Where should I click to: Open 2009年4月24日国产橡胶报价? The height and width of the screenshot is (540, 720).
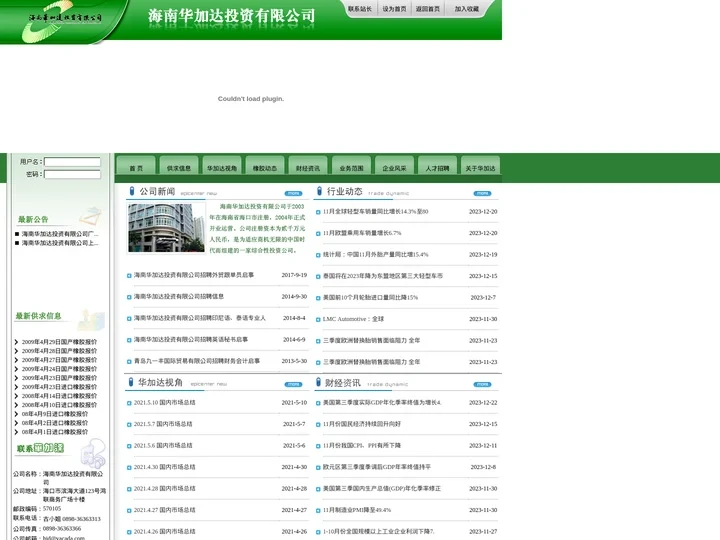59,369
